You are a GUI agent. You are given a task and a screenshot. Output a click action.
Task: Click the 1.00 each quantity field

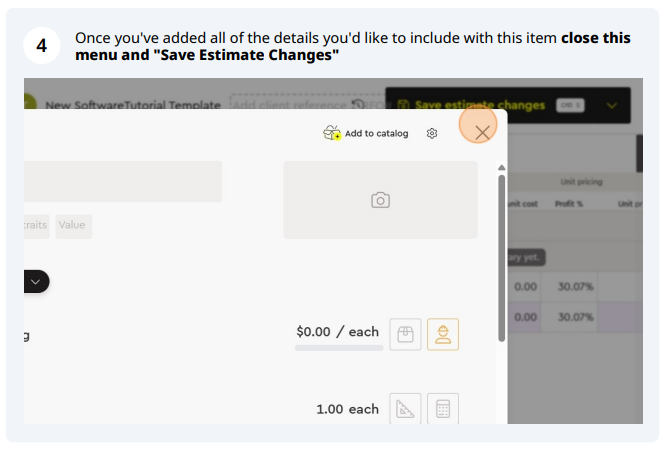coord(348,409)
